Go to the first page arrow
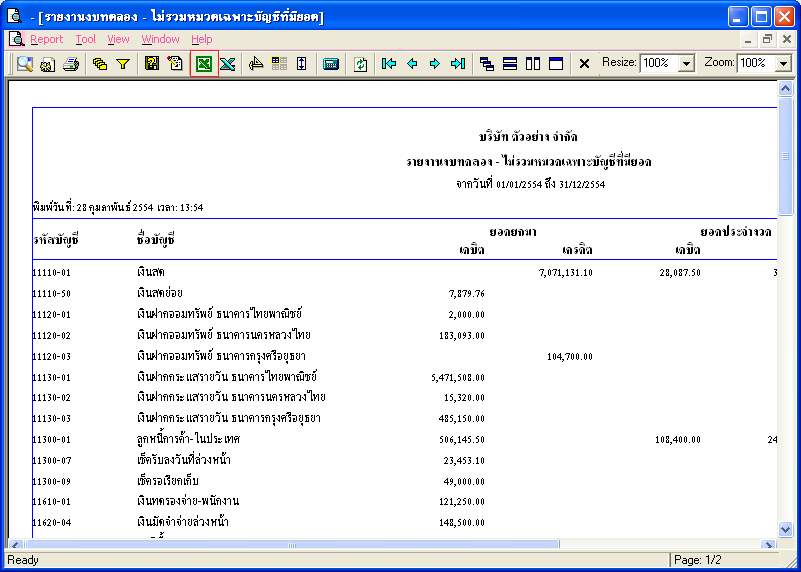The height and width of the screenshot is (572, 801). click(389, 64)
